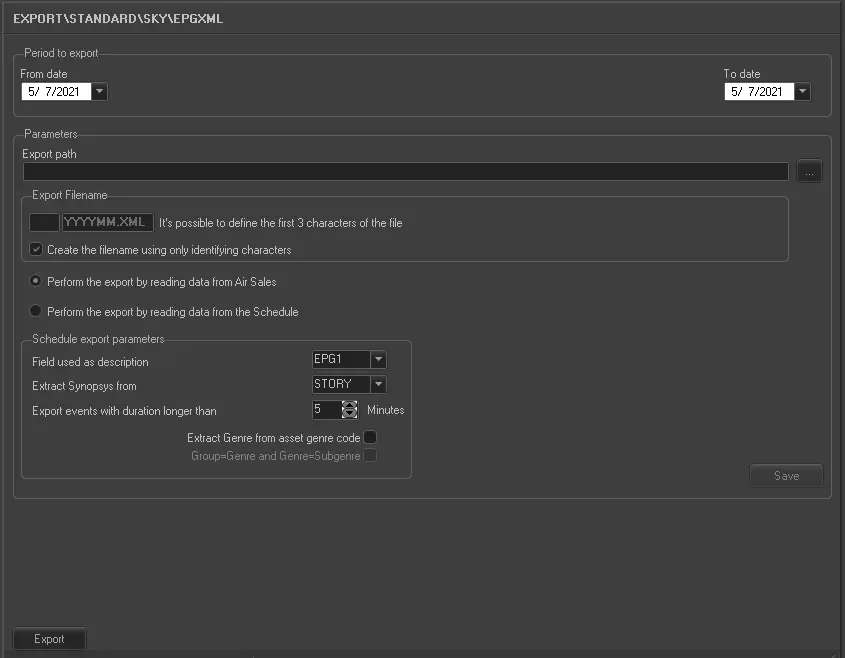This screenshot has height=658, width=845.
Task: Increase the minimum duration minutes spinner
Action: [x=350, y=405]
